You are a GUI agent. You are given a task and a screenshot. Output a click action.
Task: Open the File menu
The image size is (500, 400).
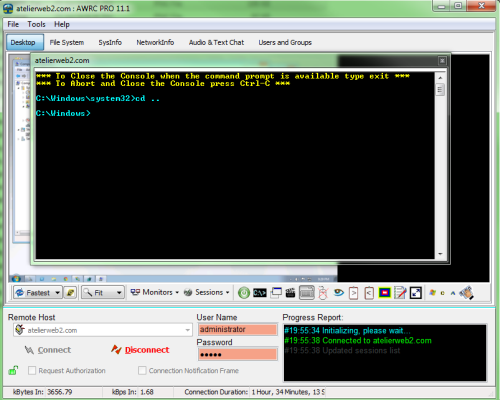point(13,24)
